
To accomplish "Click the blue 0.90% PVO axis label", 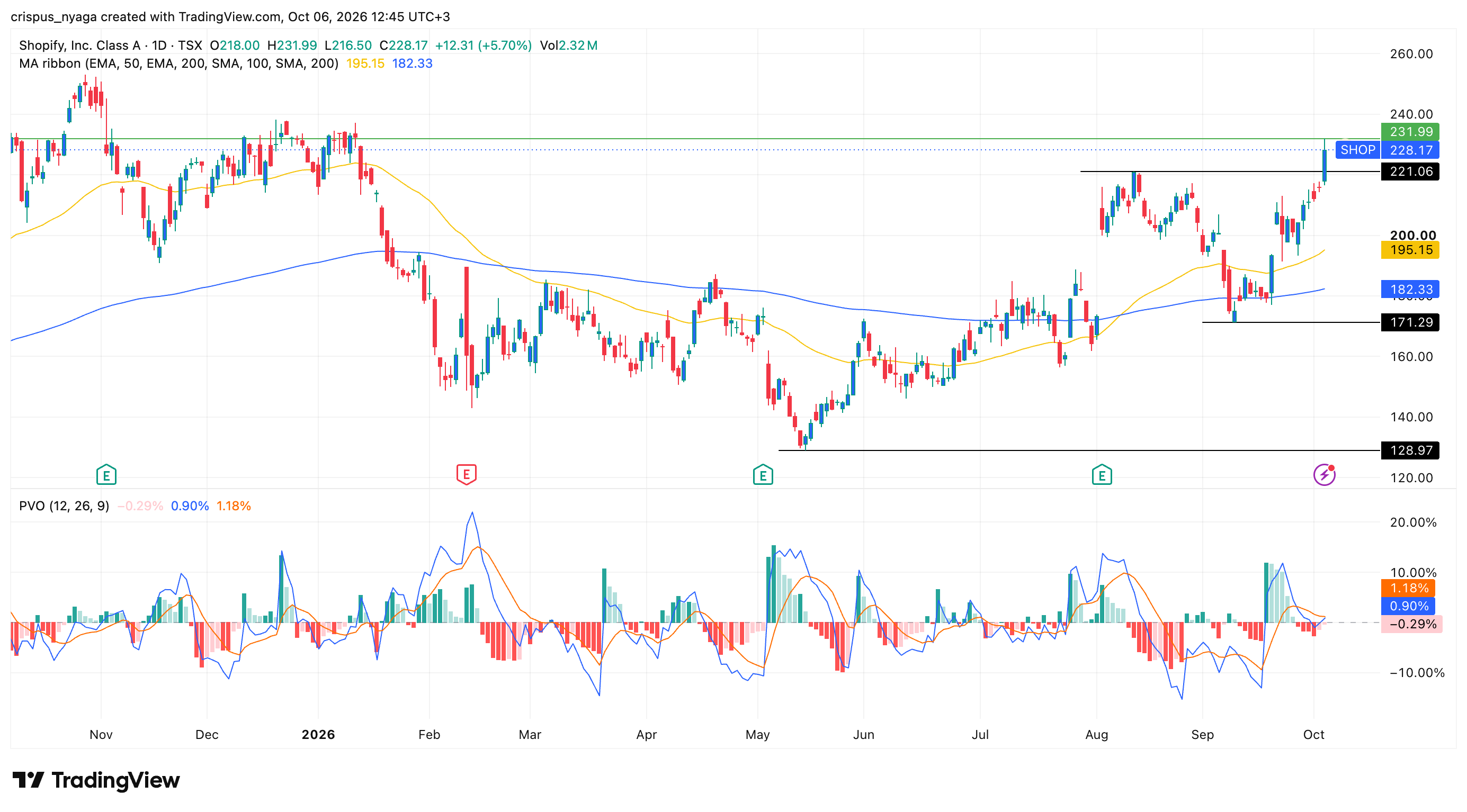I will pos(1408,606).
